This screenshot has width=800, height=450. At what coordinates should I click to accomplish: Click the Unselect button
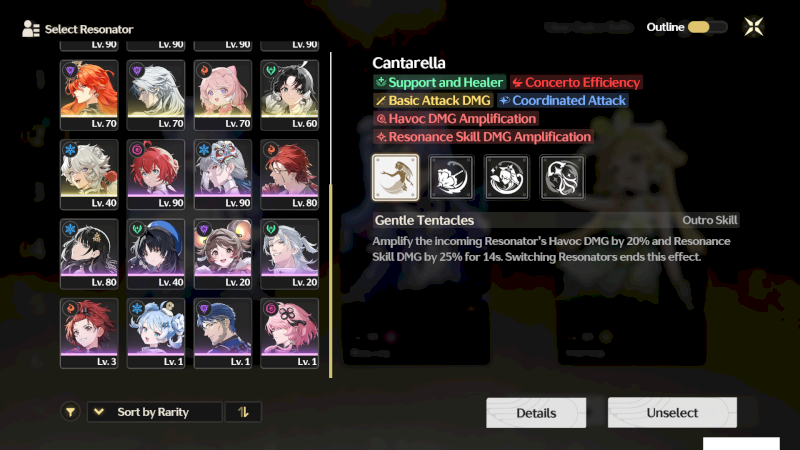click(672, 412)
